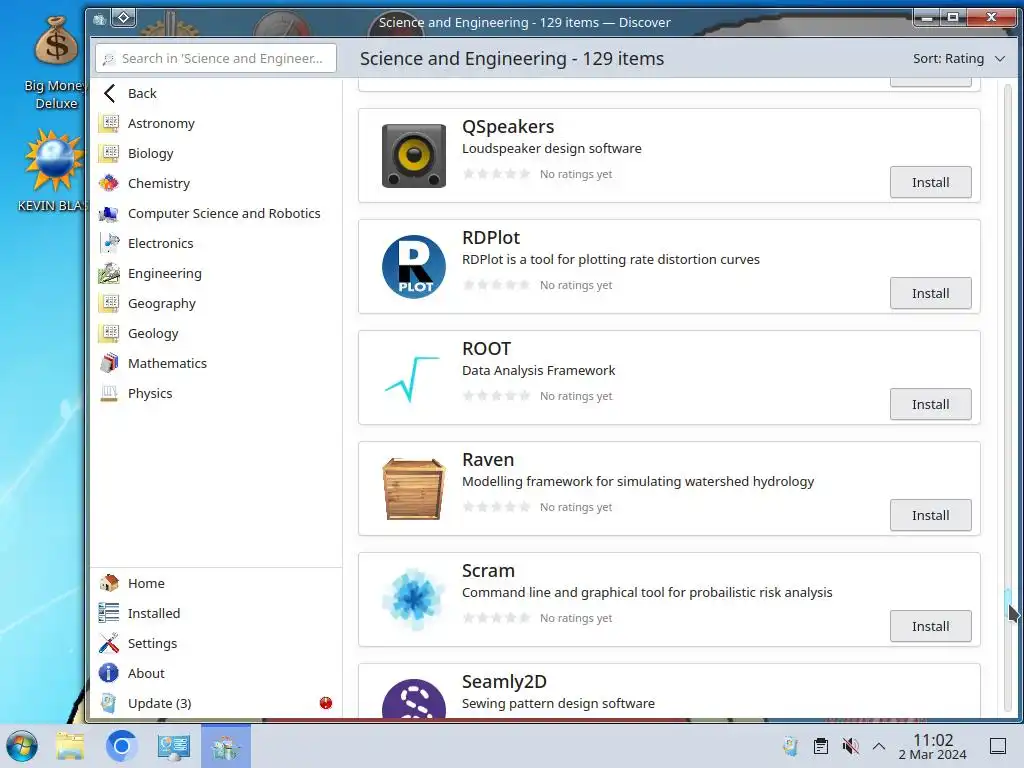Install Scram
The width and height of the screenshot is (1024, 768).
click(x=930, y=626)
